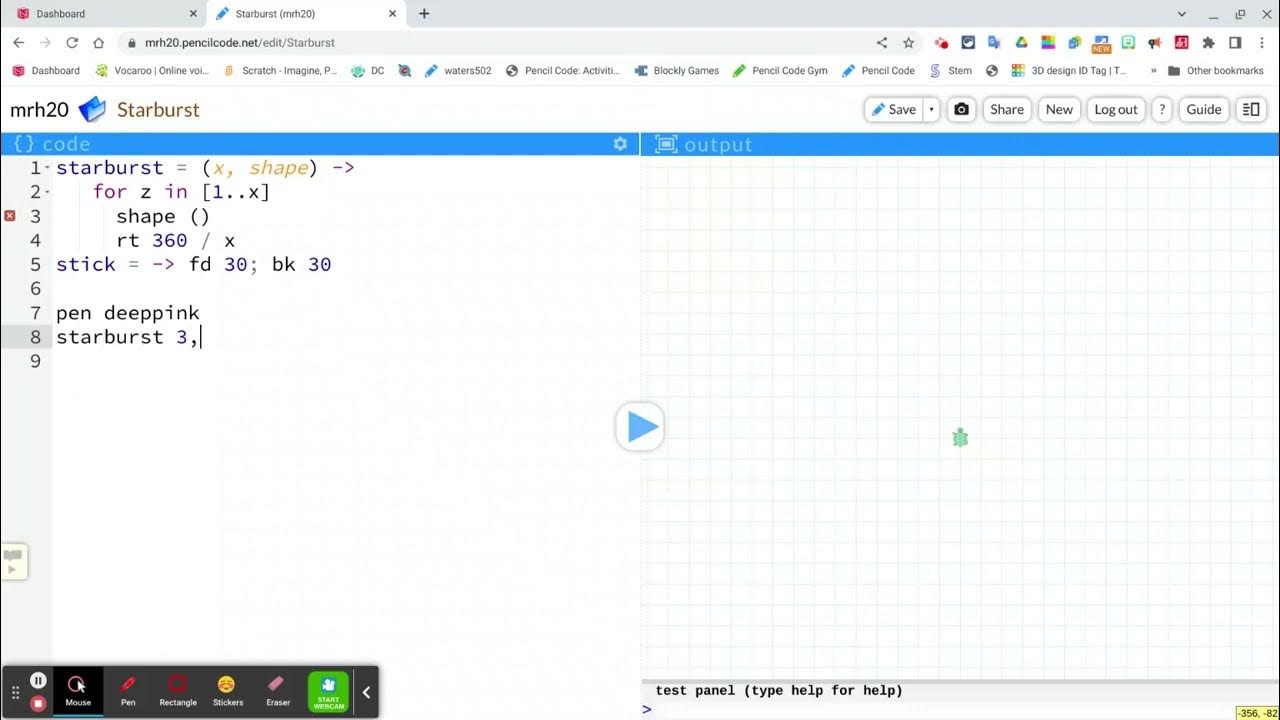Open the Guide button
This screenshot has width=1280, height=720.
1203,109
